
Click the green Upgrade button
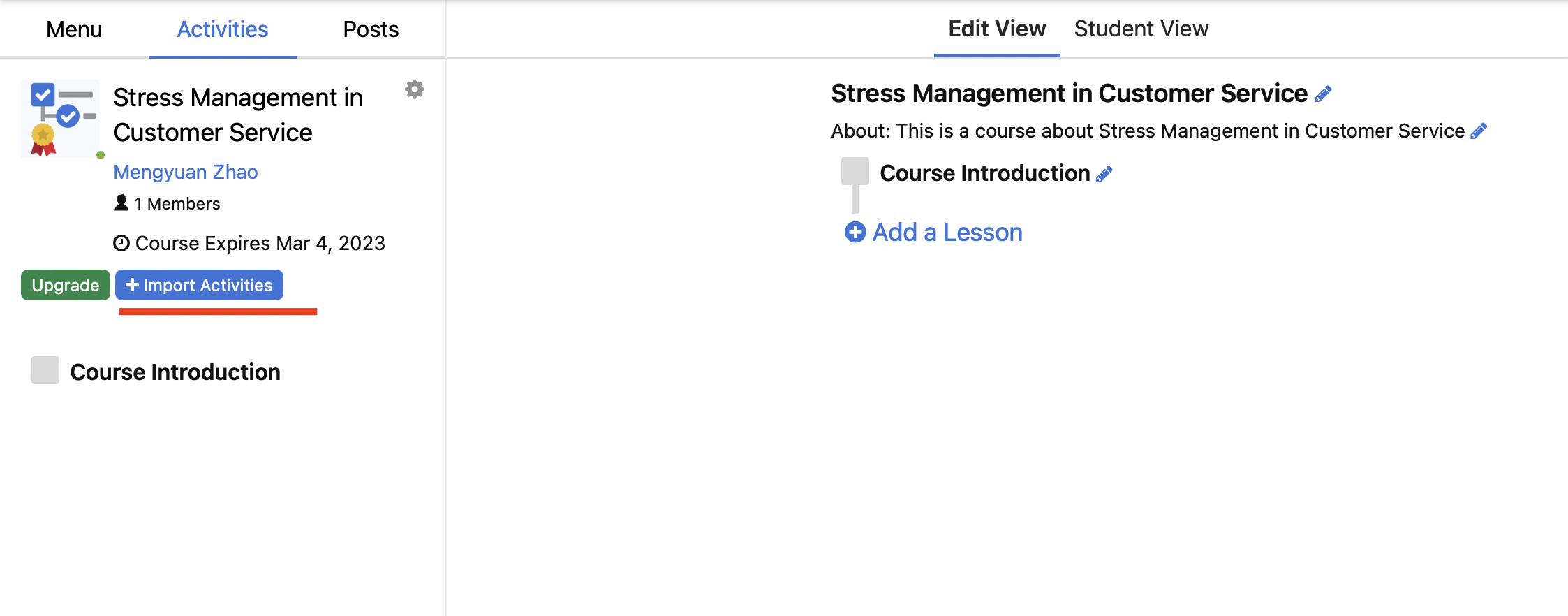click(66, 285)
